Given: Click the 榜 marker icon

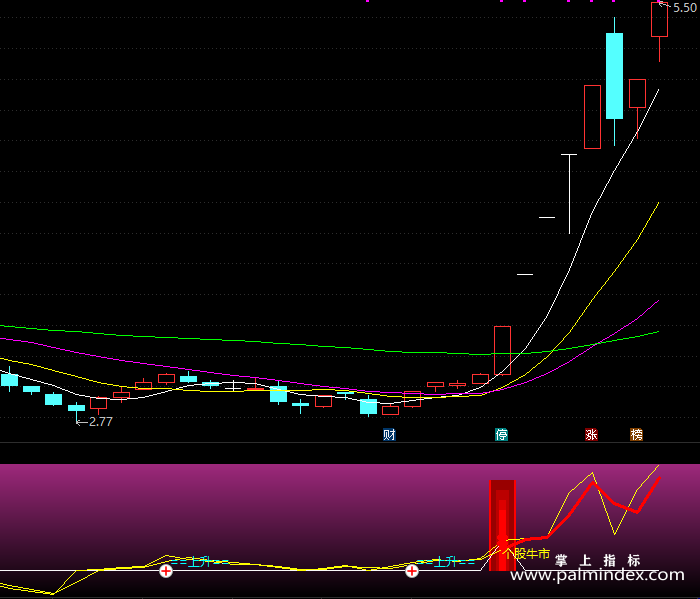Looking at the screenshot, I should 637,434.
